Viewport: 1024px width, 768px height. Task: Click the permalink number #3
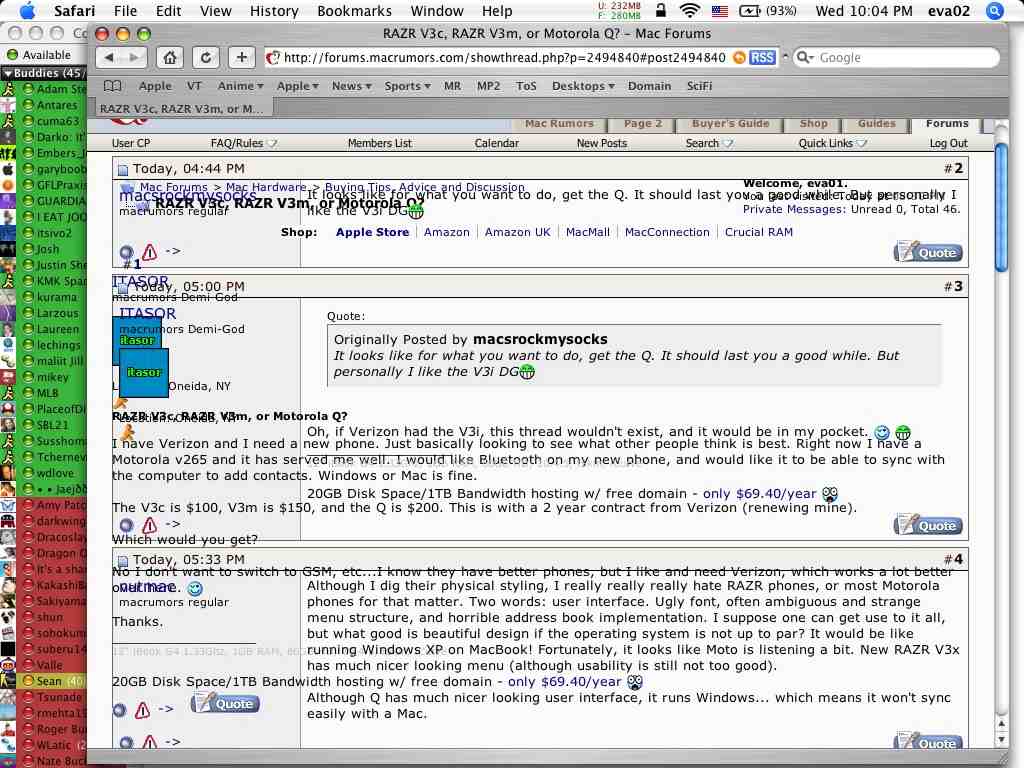953,286
